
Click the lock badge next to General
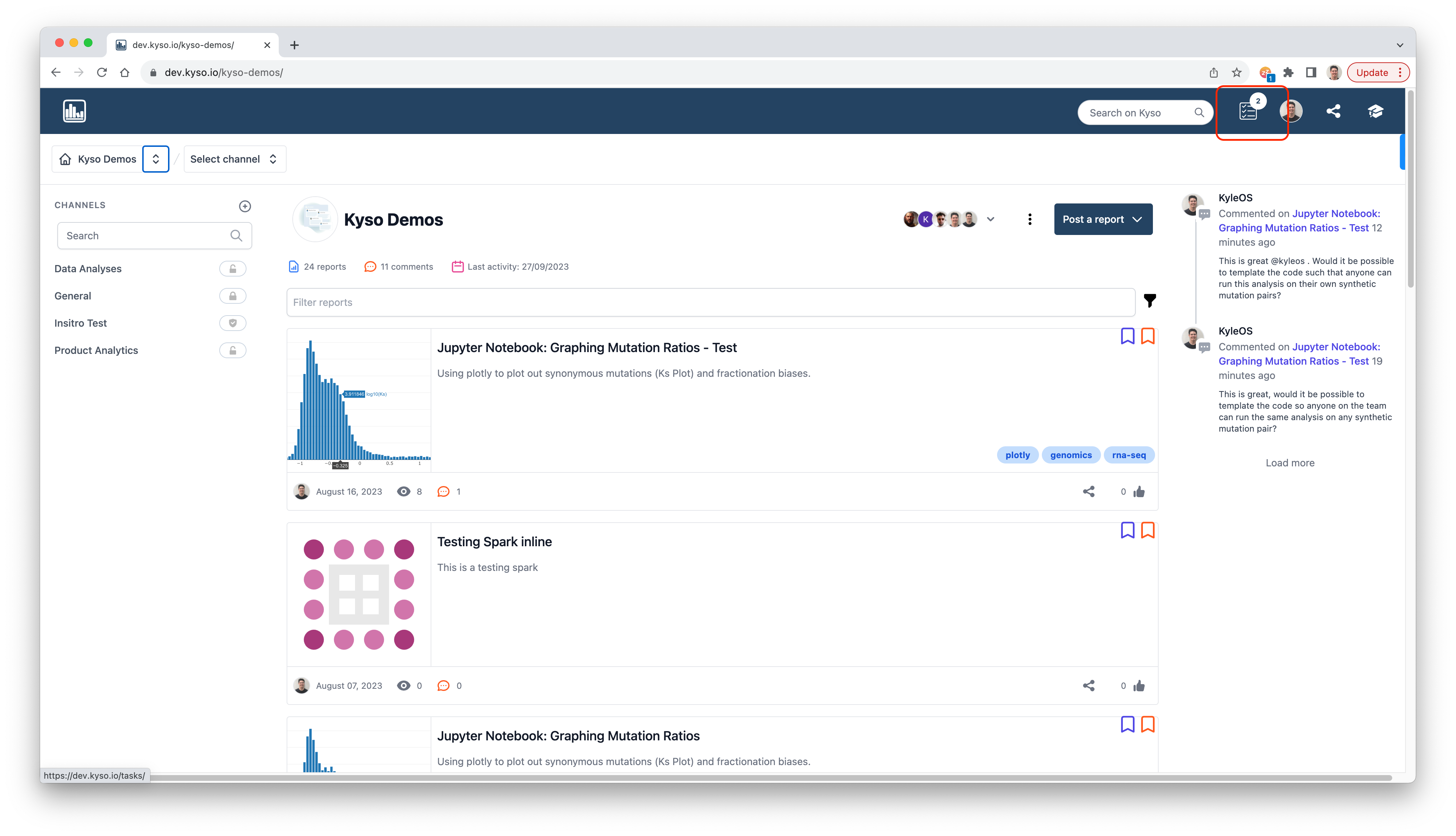pyautogui.click(x=233, y=296)
